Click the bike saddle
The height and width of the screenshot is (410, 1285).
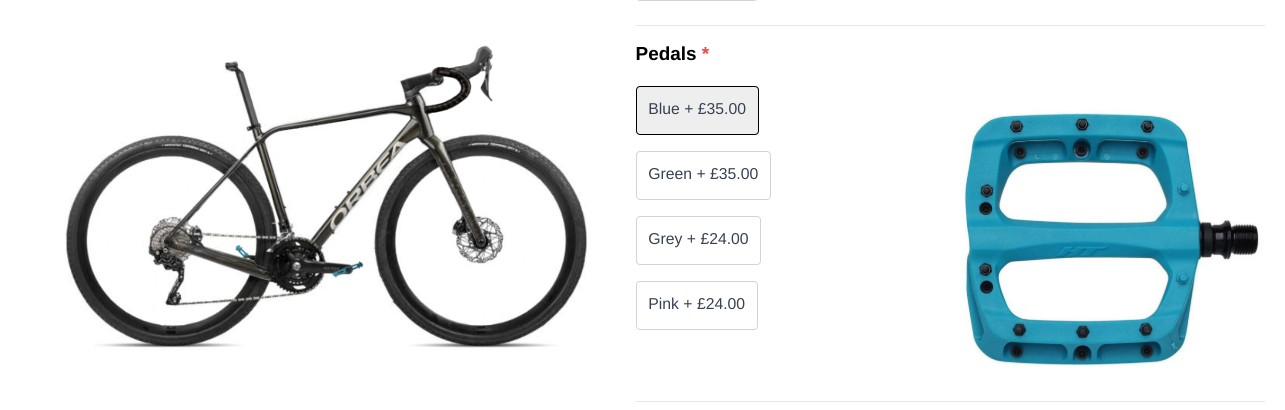click(x=234, y=66)
